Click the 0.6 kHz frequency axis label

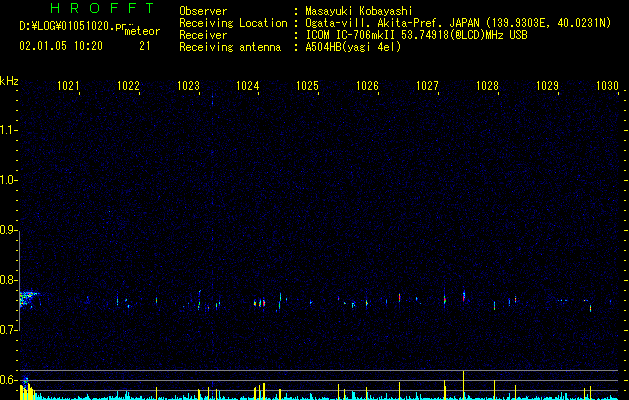coord(9,380)
